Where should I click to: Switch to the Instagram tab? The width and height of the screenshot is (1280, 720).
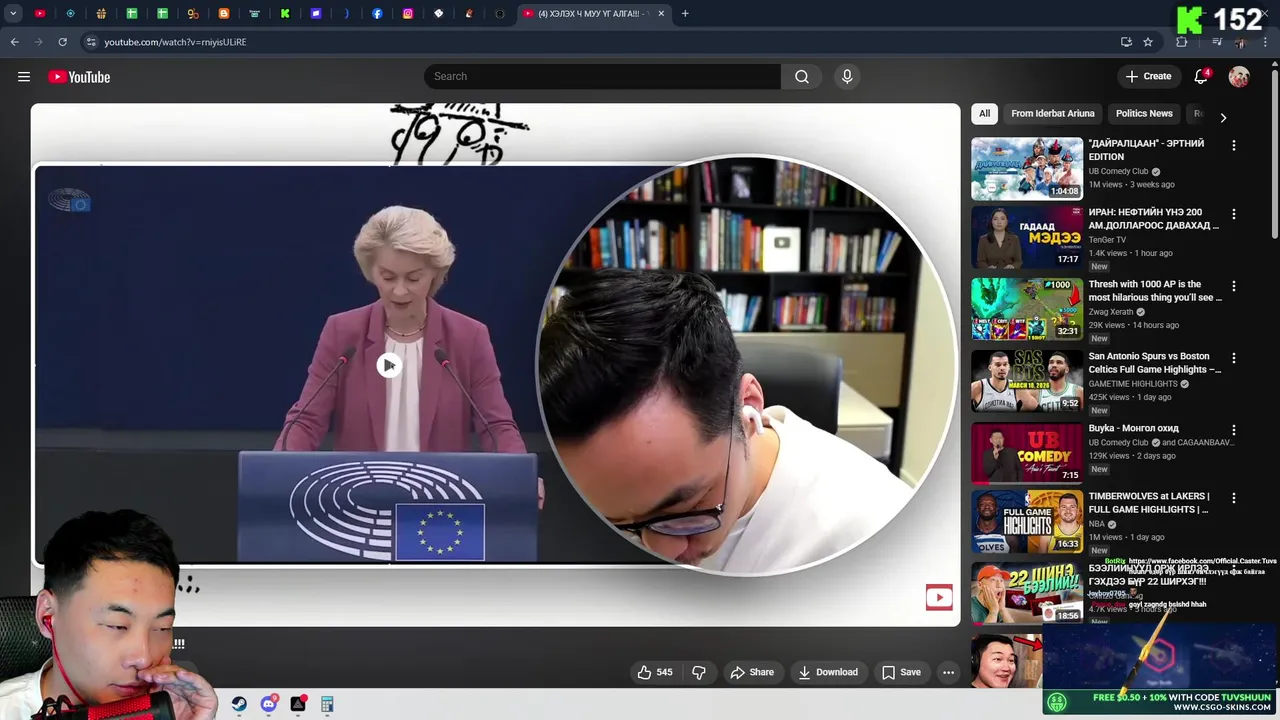pos(408,14)
